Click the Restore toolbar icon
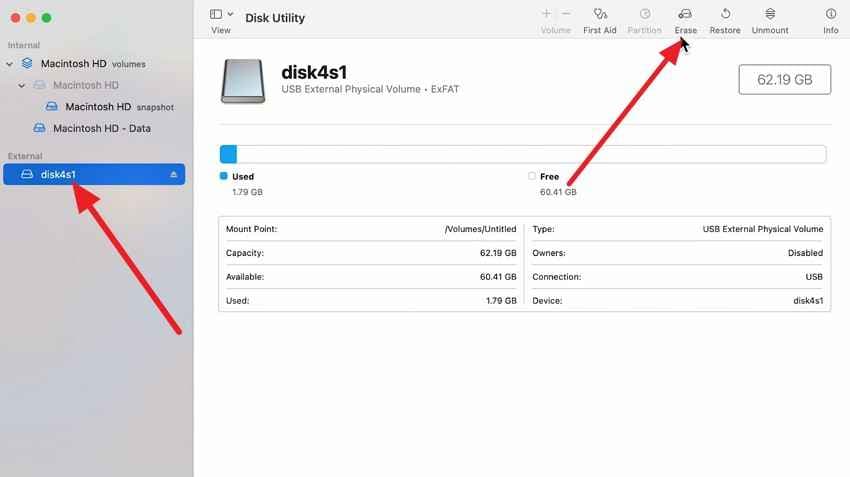Screen dimensions: 850x477 tap(725, 14)
